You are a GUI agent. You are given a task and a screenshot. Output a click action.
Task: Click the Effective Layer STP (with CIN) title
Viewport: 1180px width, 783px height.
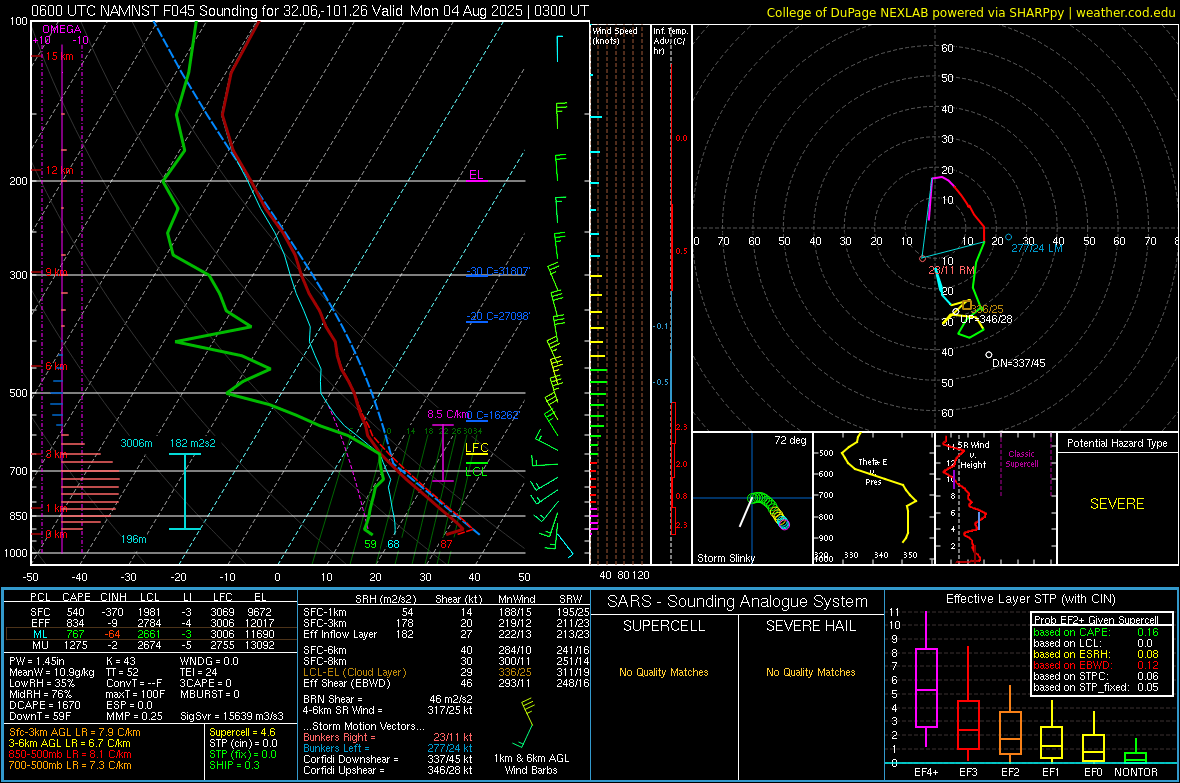click(1030, 599)
